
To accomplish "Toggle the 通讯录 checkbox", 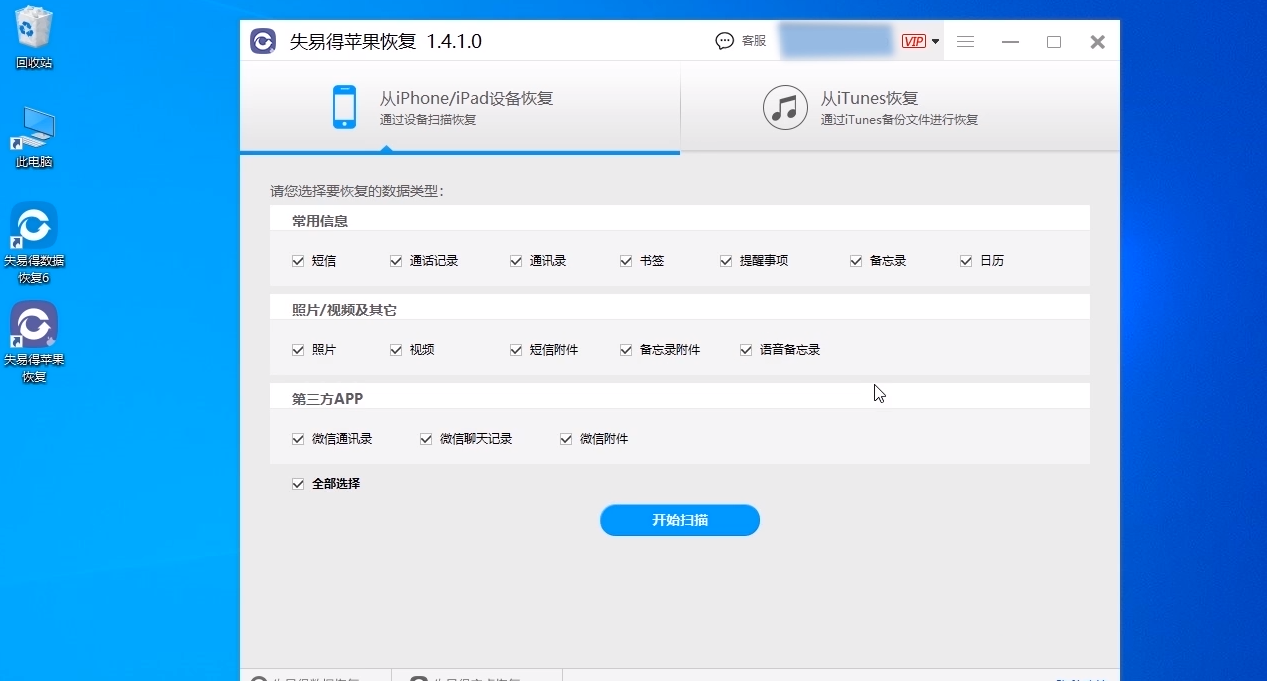I will 516,261.
